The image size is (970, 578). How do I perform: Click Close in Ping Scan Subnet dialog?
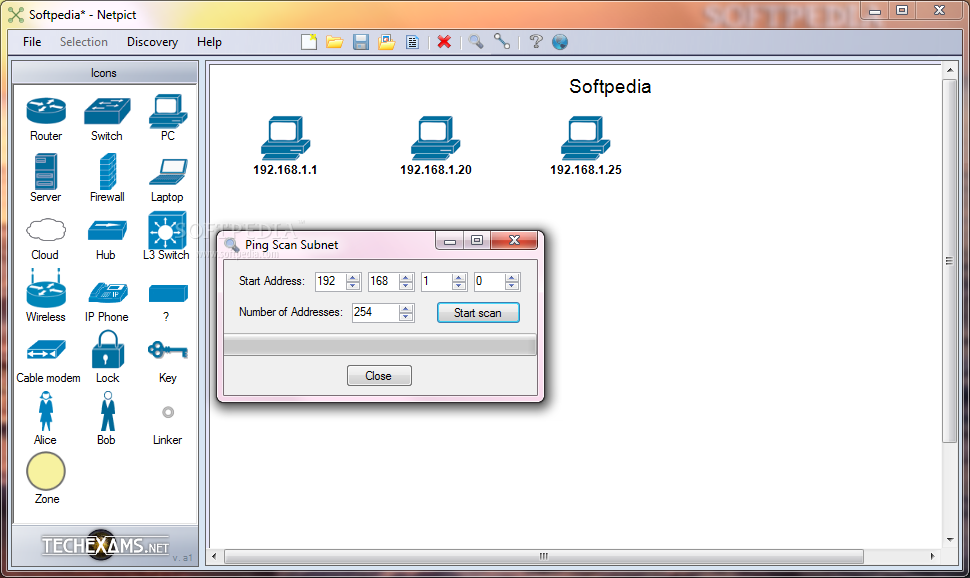pyautogui.click(x=379, y=376)
